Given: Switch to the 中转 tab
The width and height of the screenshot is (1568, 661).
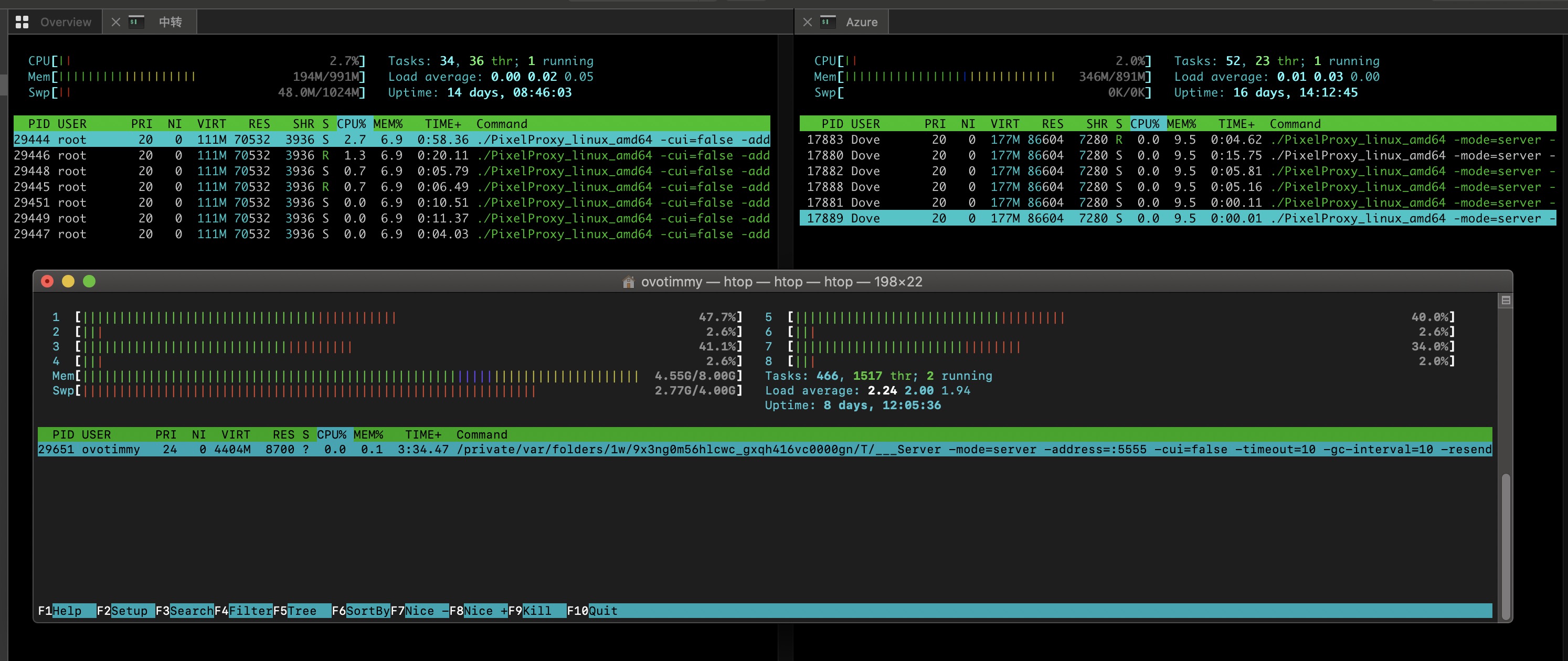Looking at the screenshot, I should click(170, 22).
